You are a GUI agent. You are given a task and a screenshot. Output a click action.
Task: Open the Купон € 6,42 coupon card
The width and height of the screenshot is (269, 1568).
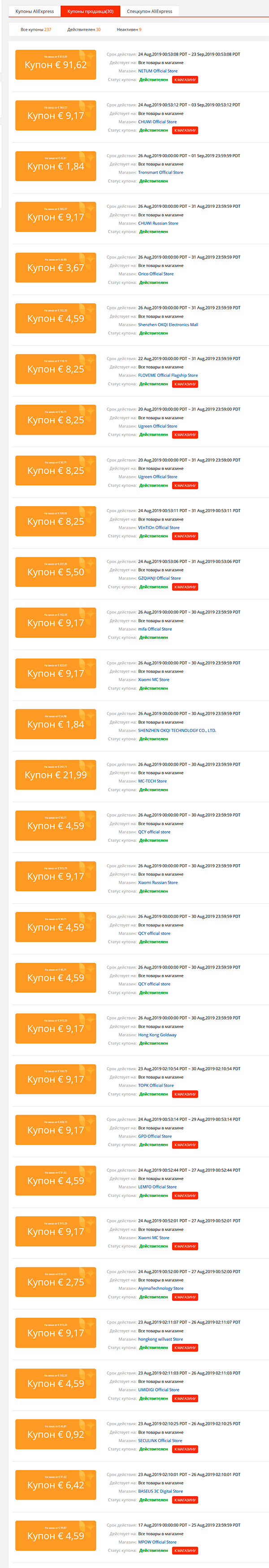point(56,1485)
